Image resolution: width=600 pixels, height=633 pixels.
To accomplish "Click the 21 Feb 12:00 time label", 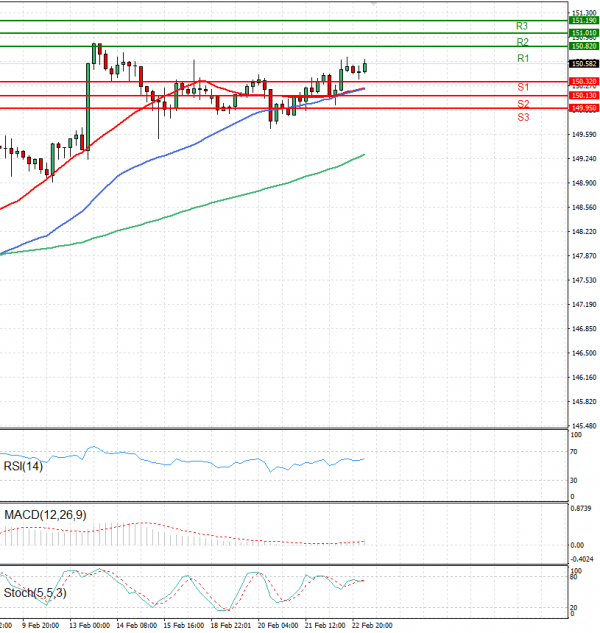I will tap(325, 625).
